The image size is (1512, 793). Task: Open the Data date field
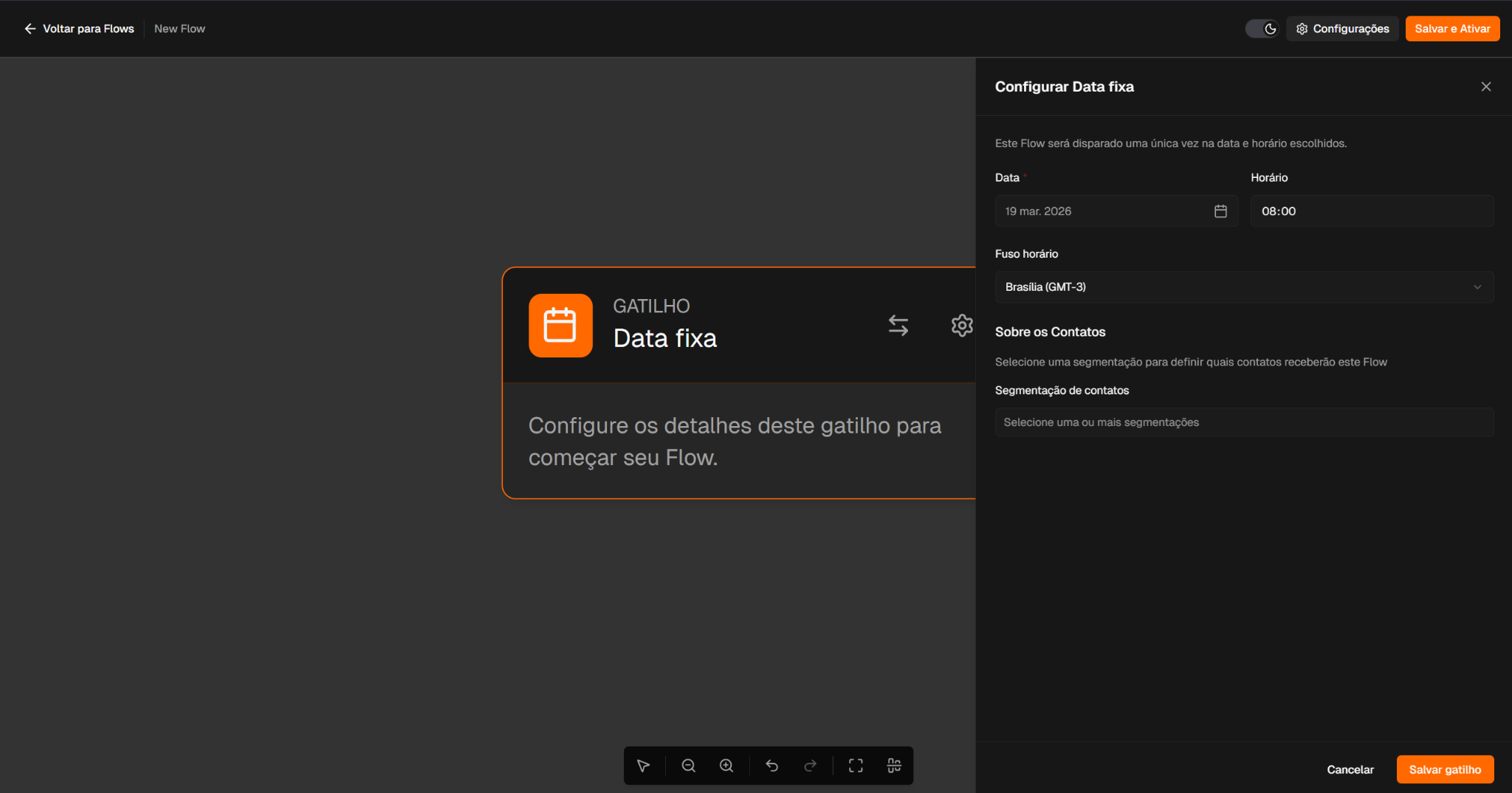[x=1116, y=211]
